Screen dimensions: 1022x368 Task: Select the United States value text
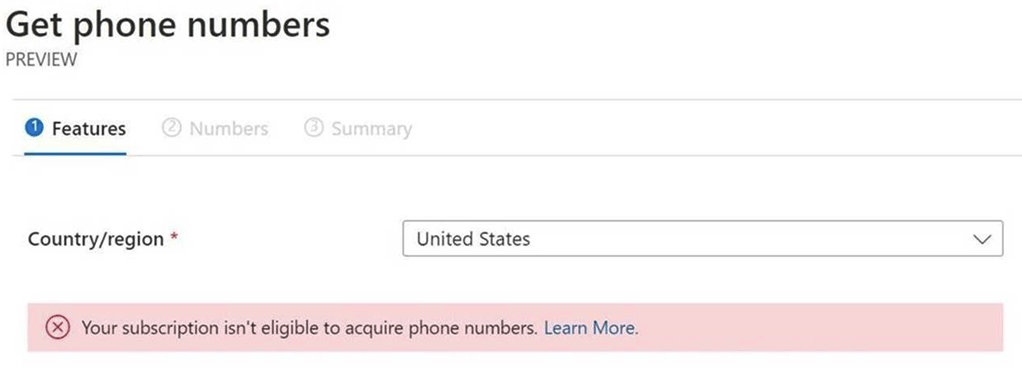[473, 239]
